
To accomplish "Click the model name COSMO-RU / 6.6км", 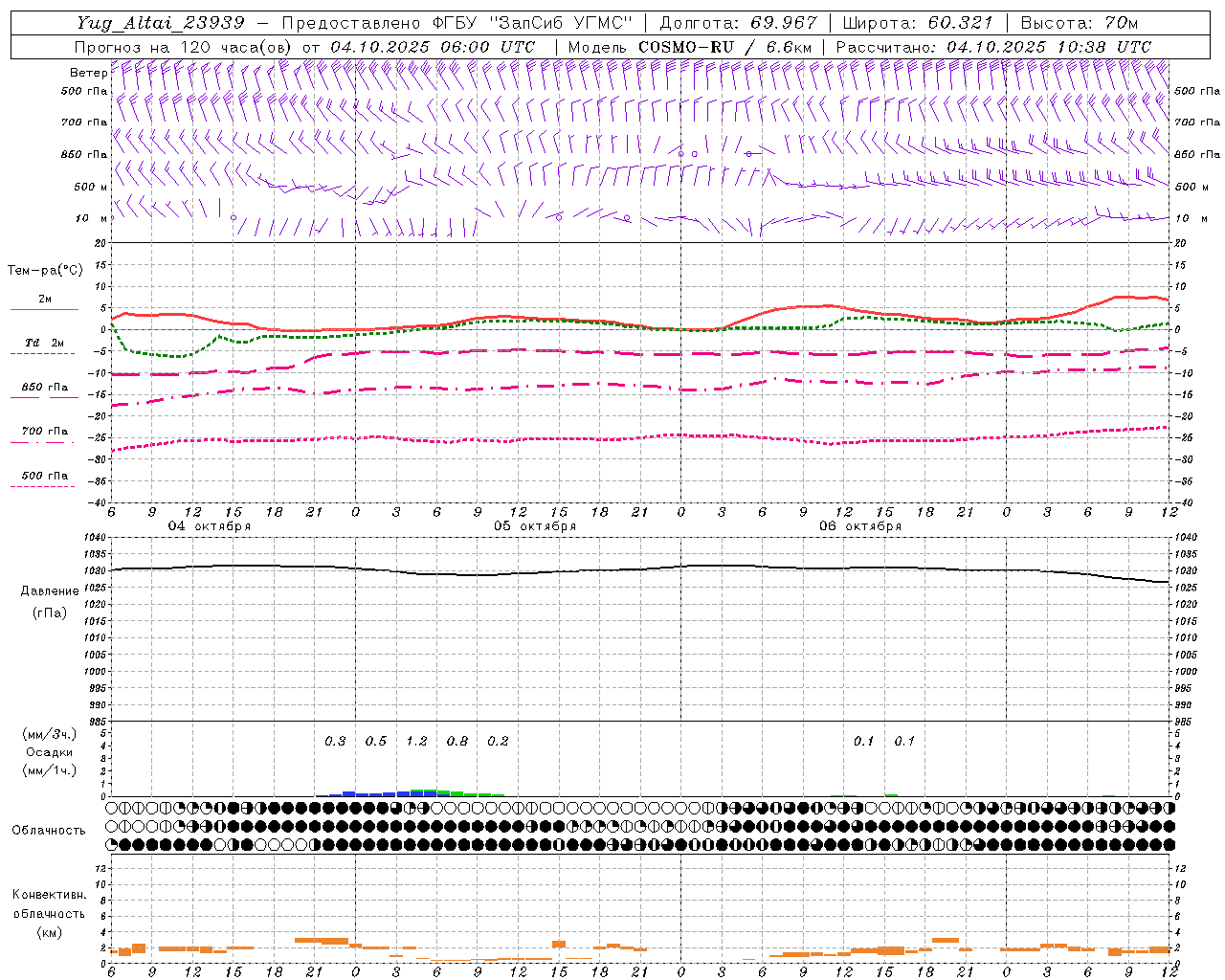I will (x=725, y=47).
